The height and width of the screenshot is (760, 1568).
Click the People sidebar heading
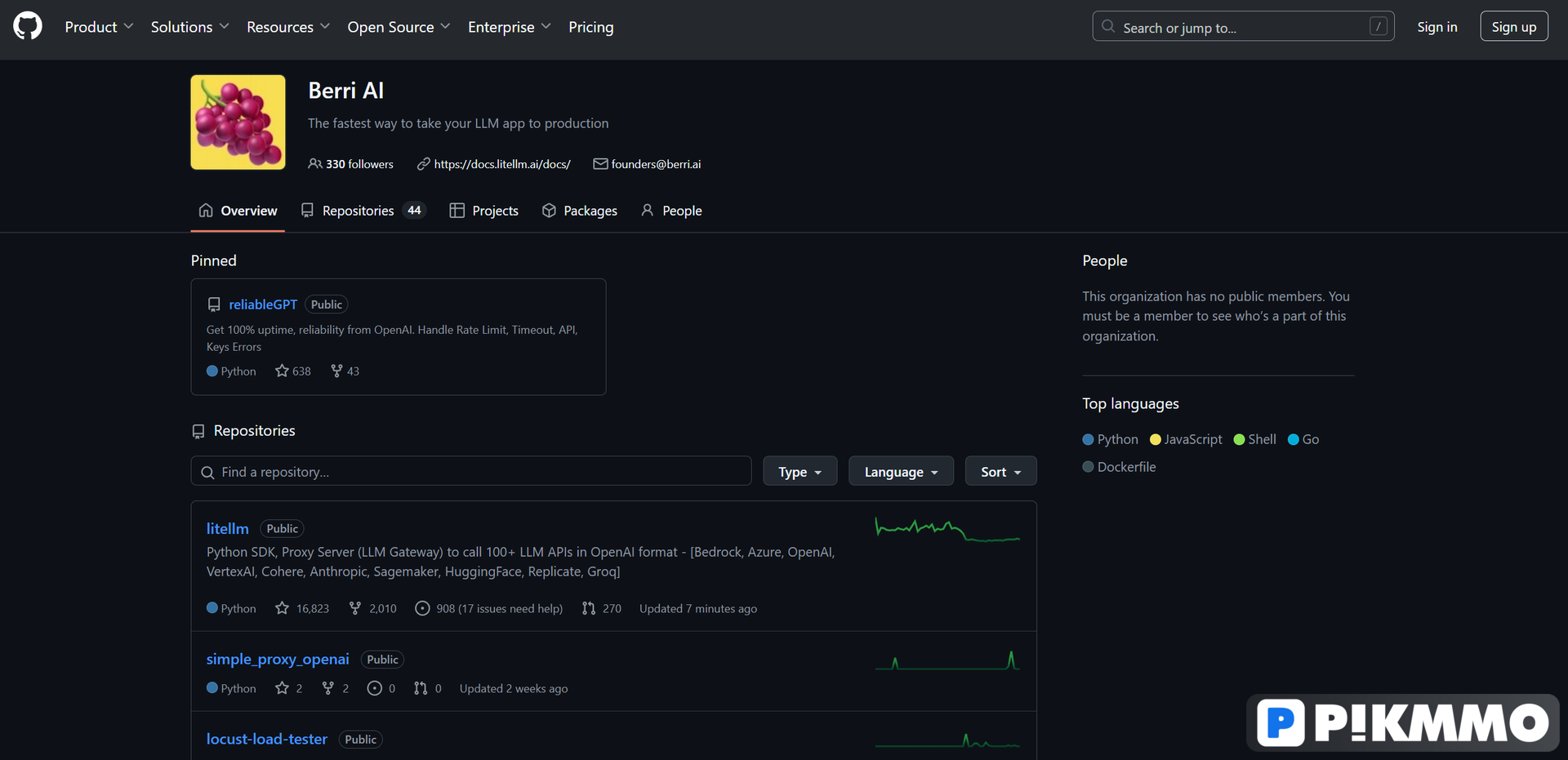point(1105,260)
